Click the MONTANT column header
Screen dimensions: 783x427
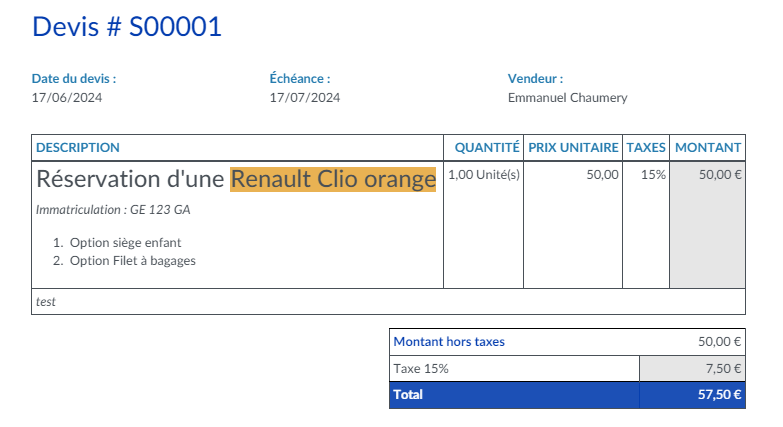click(708, 147)
